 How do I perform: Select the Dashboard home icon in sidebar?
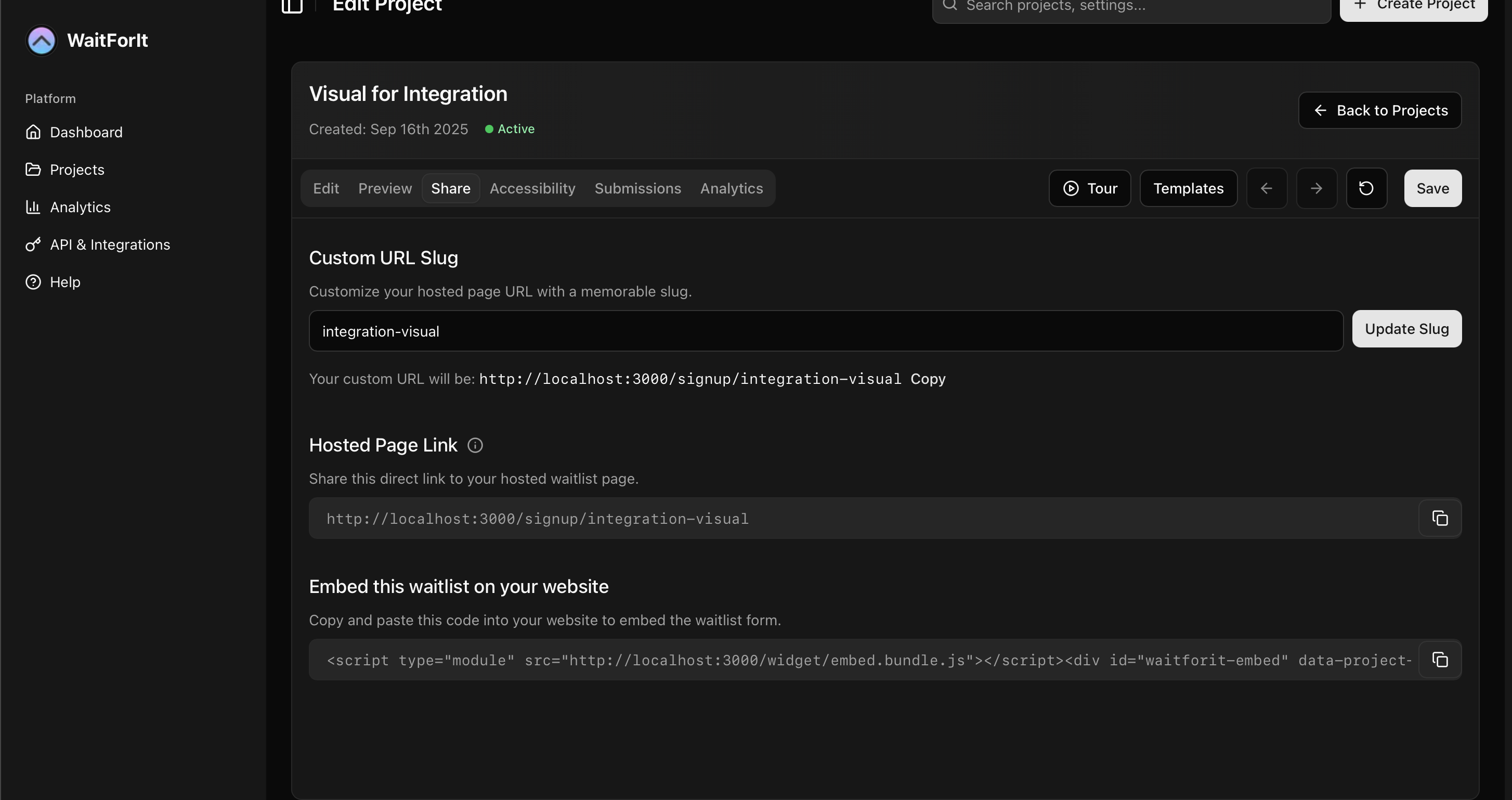pyautogui.click(x=33, y=132)
